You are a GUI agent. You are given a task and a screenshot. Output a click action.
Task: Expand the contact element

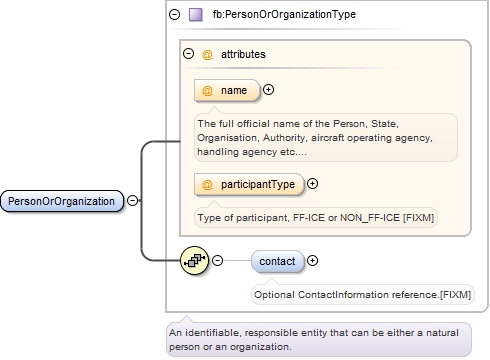[x=312, y=261]
